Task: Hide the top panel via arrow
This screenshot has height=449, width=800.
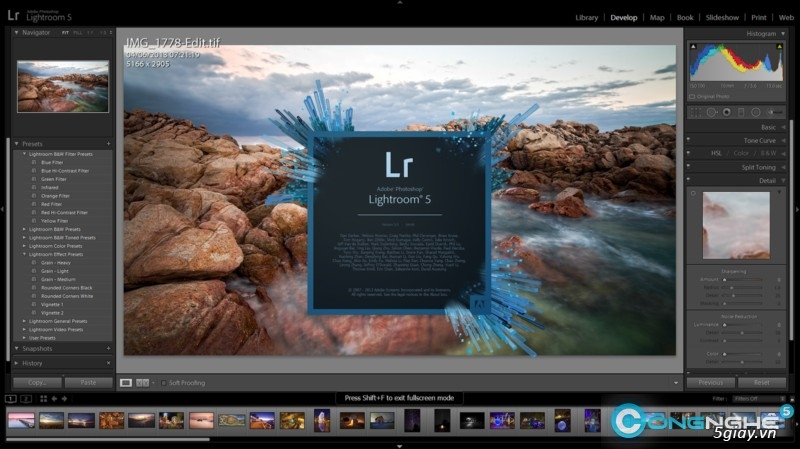Action: point(399,3)
